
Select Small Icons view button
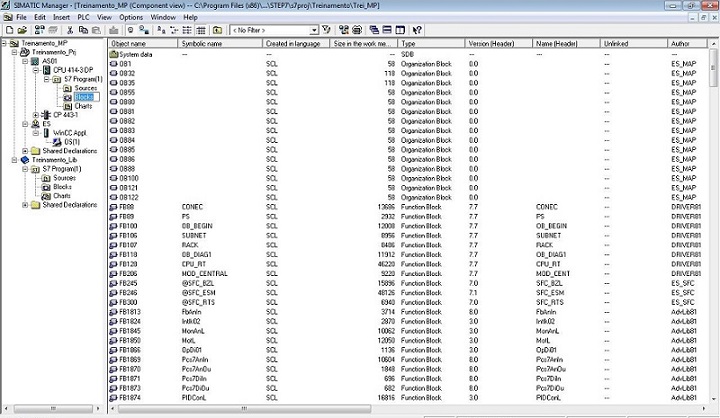(x=174, y=30)
